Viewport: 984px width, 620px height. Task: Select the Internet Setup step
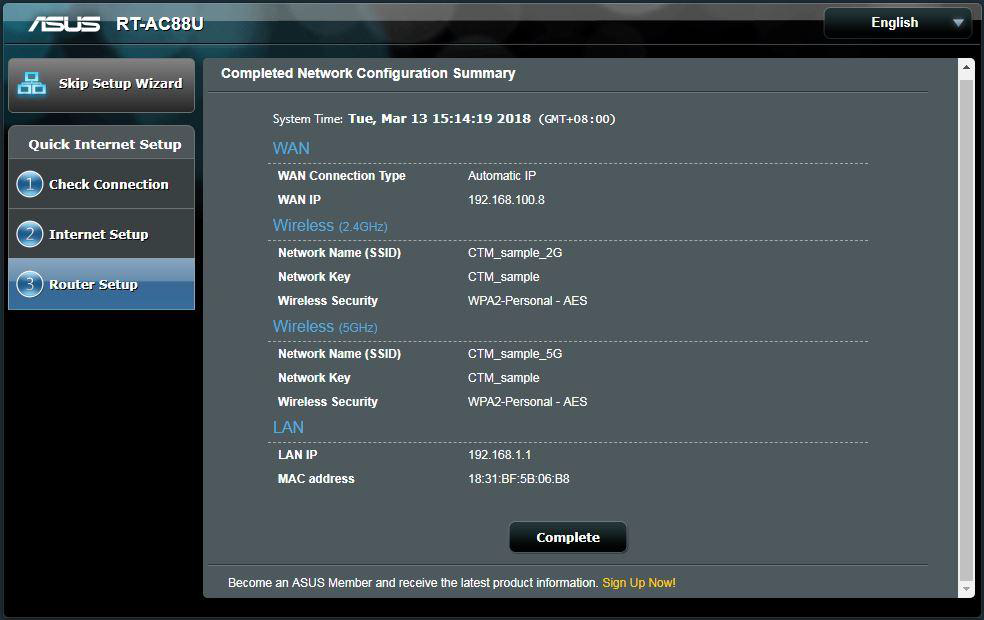(x=102, y=234)
